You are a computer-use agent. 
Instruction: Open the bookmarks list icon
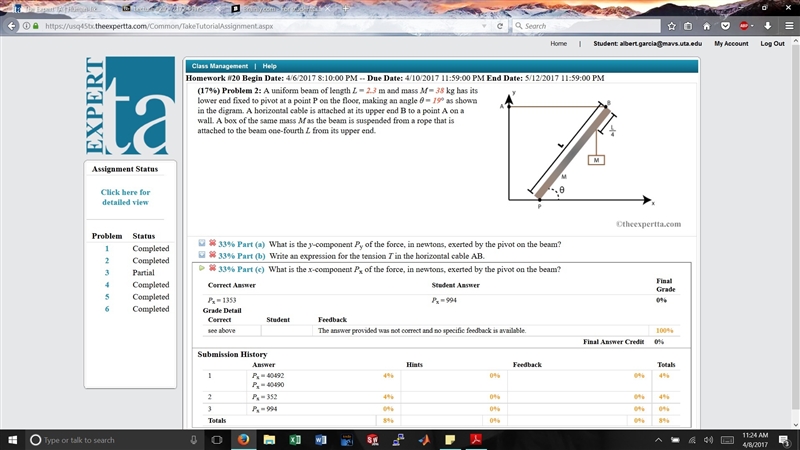(x=688, y=26)
